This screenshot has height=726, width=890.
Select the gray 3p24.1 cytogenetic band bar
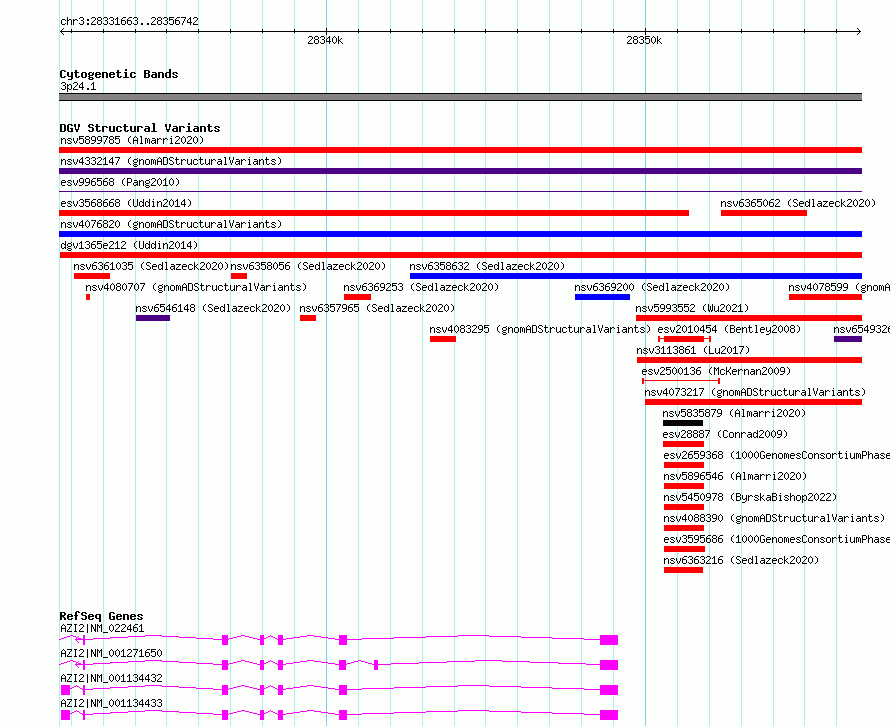460,97
